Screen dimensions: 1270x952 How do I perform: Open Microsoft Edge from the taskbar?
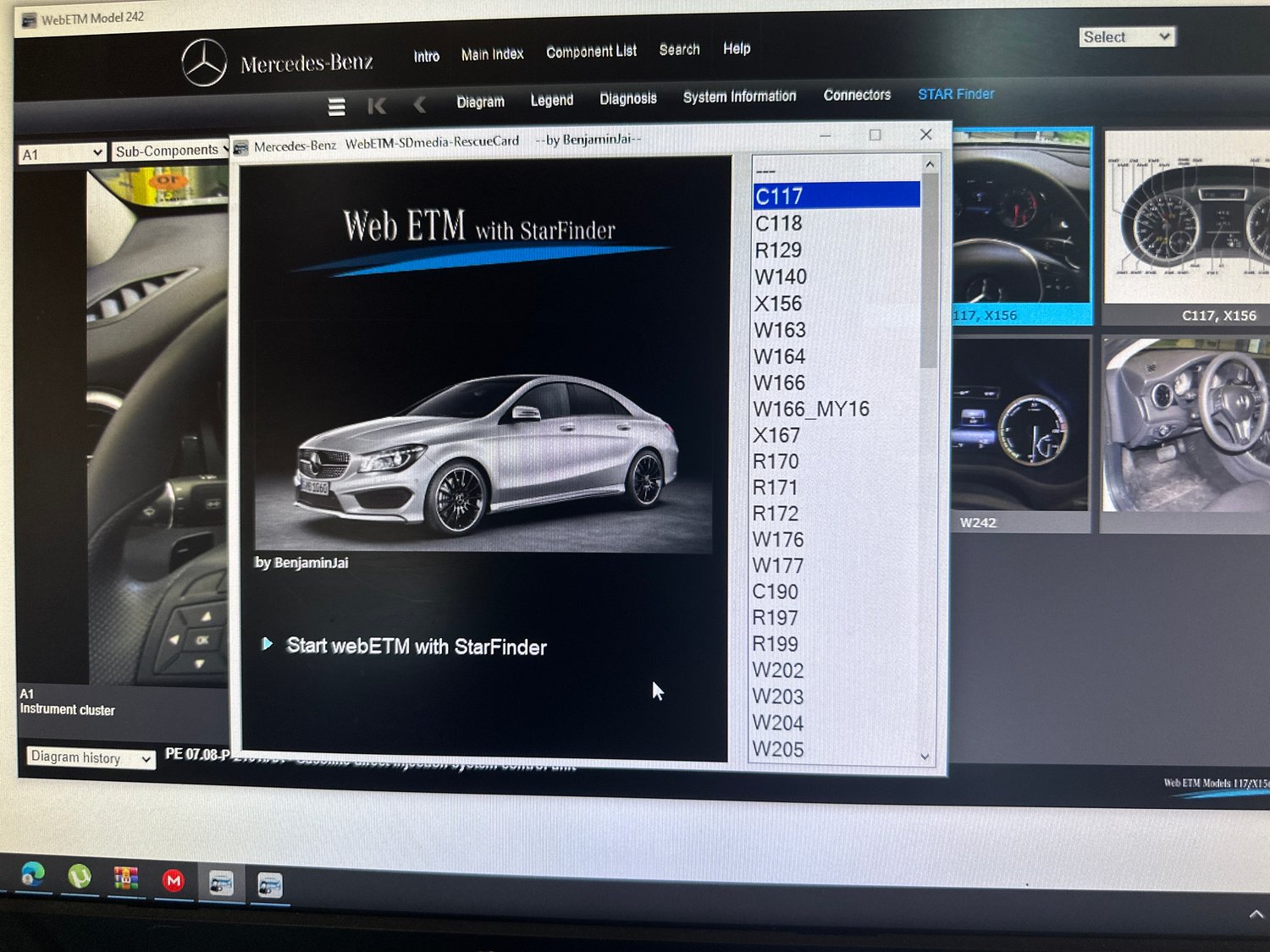(x=33, y=874)
